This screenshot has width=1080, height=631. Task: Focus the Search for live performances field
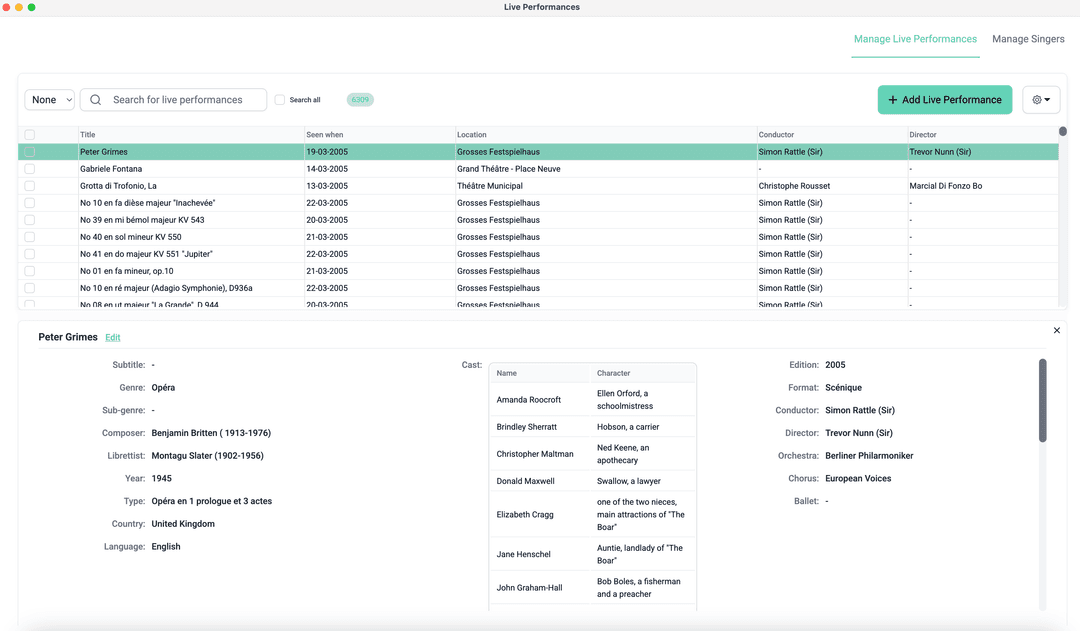coord(185,100)
